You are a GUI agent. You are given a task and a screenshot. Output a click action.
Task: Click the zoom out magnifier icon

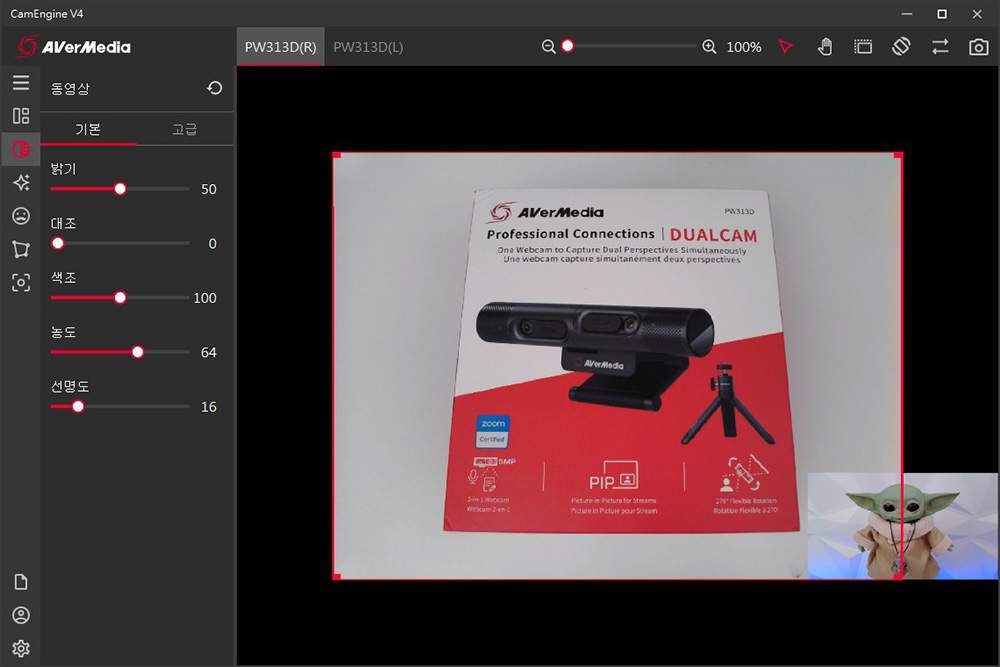[x=548, y=47]
